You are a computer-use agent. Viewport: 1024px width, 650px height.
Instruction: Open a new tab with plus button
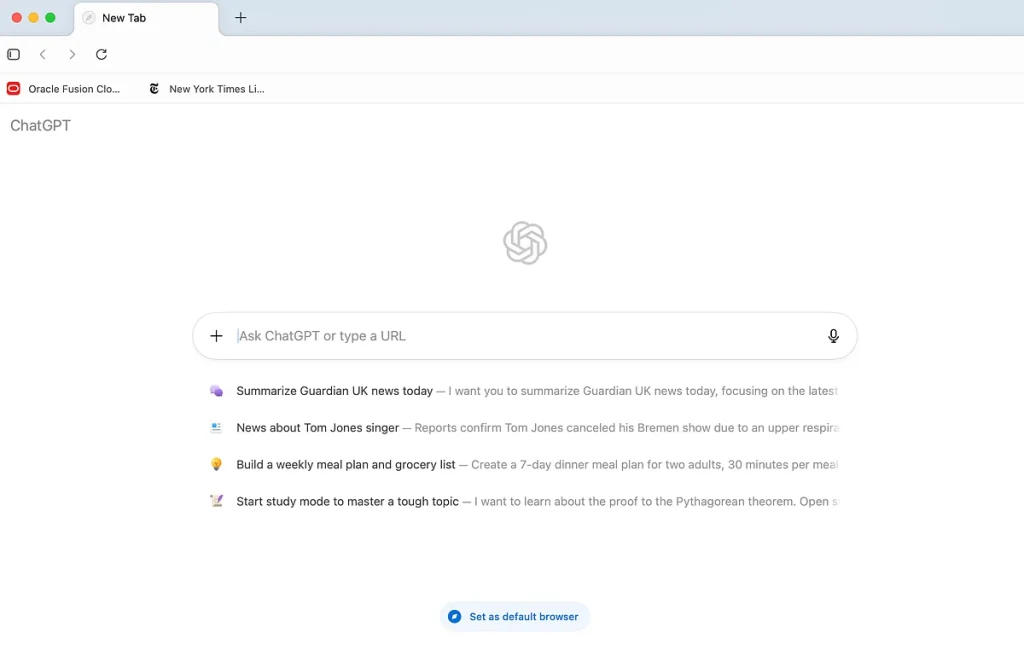coord(241,18)
